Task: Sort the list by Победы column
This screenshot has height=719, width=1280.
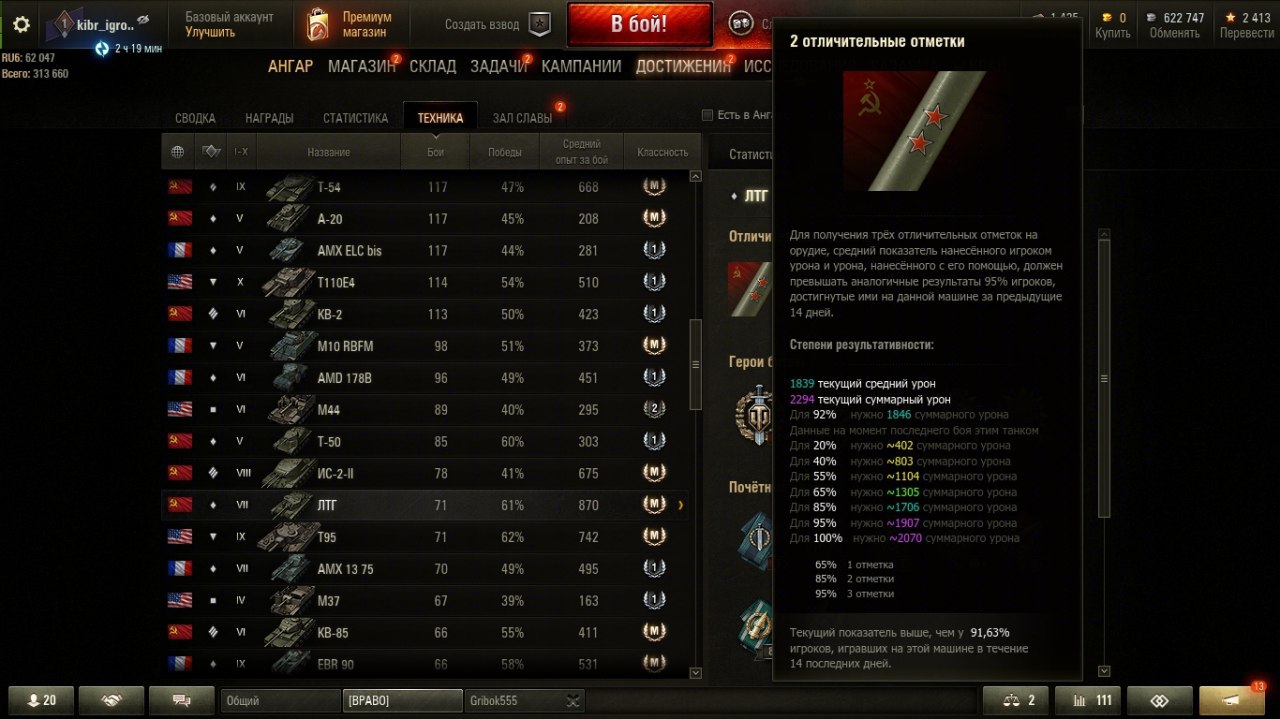Action: 505,152
